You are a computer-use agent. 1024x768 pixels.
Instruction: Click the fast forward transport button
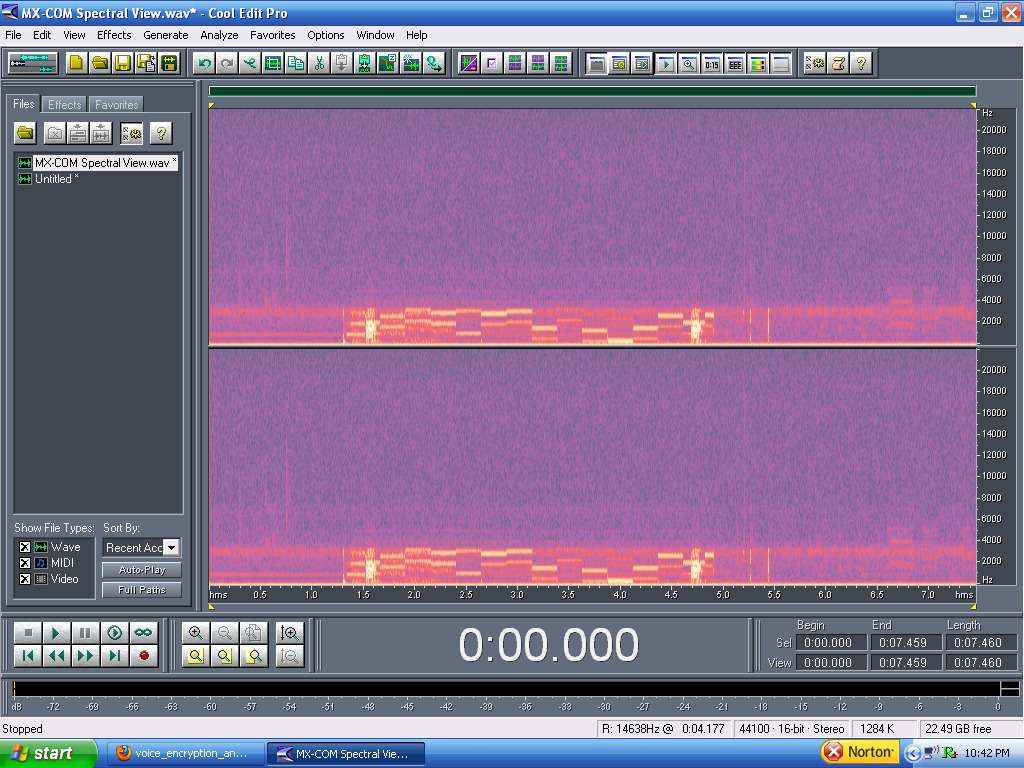[85, 656]
